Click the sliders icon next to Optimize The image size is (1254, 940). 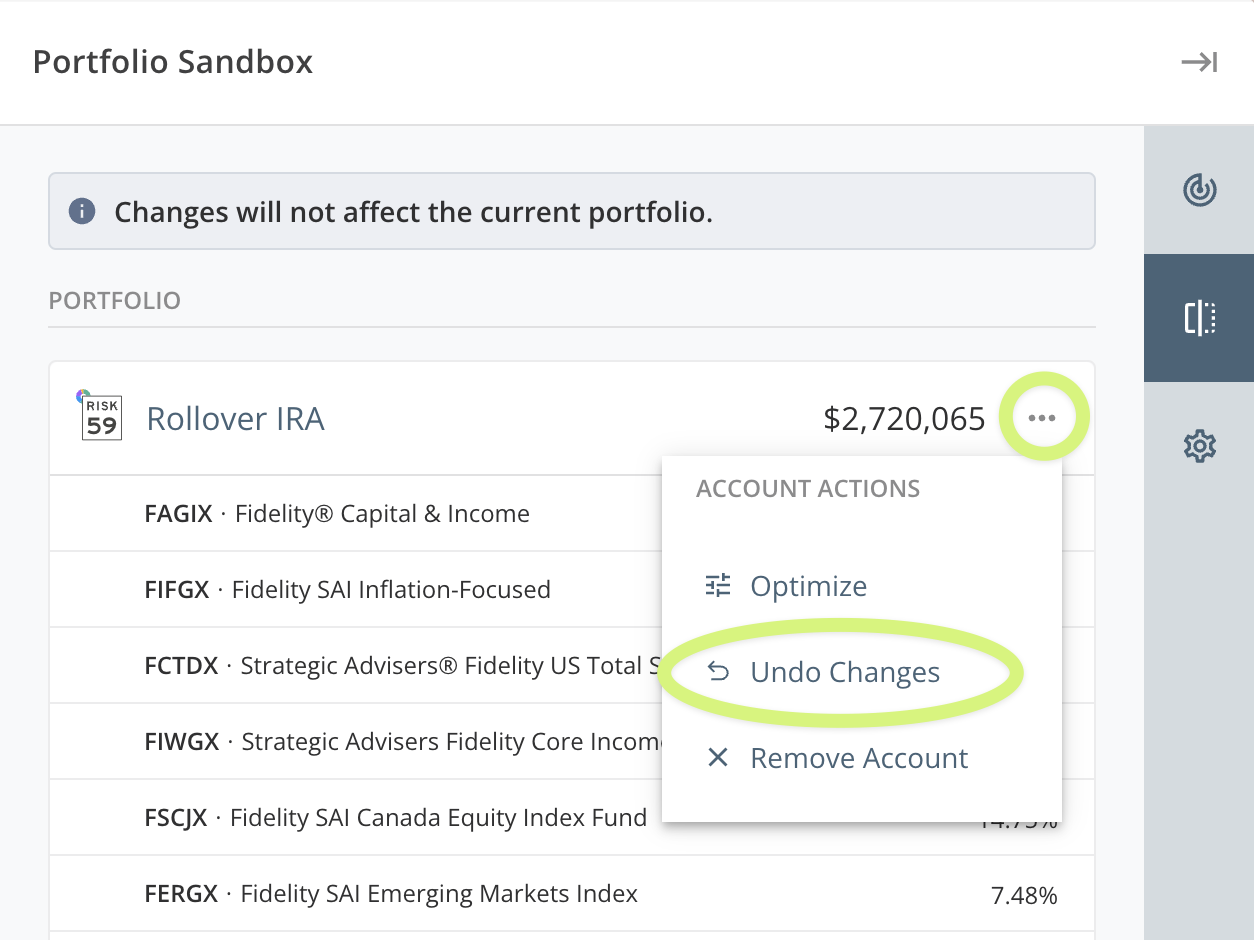[717, 585]
